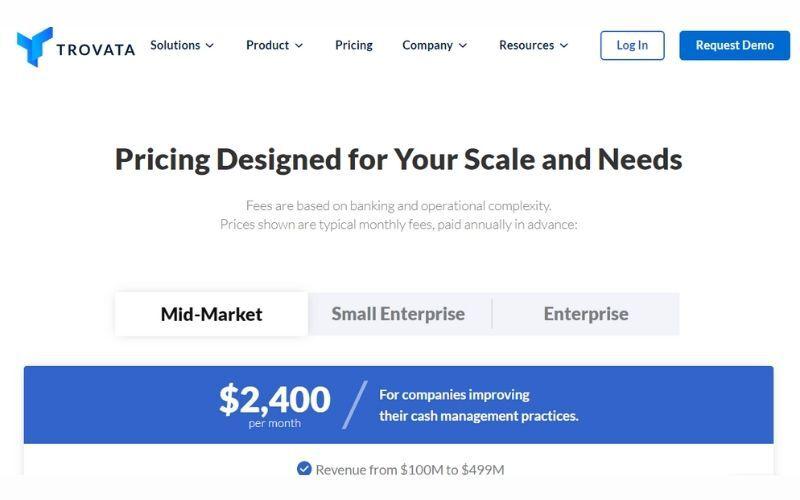Image resolution: width=800 pixels, height=500 pixels.
Task: Click the Pricing Designed for Your Scale heading
Action: [398, 159]
